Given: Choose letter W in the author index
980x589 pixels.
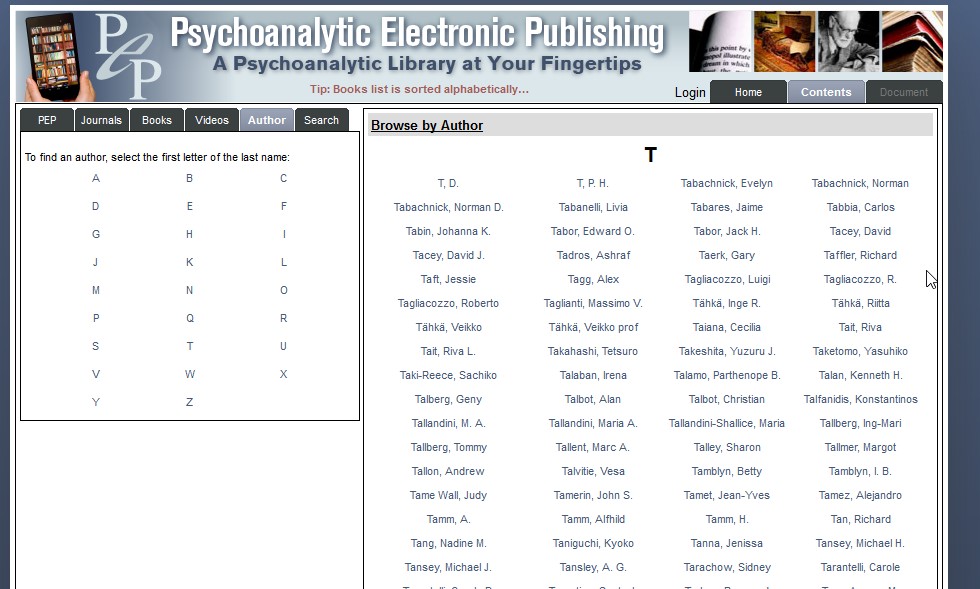Looking at the screenshot, I should pyautogui.click(x=190, y=375).
